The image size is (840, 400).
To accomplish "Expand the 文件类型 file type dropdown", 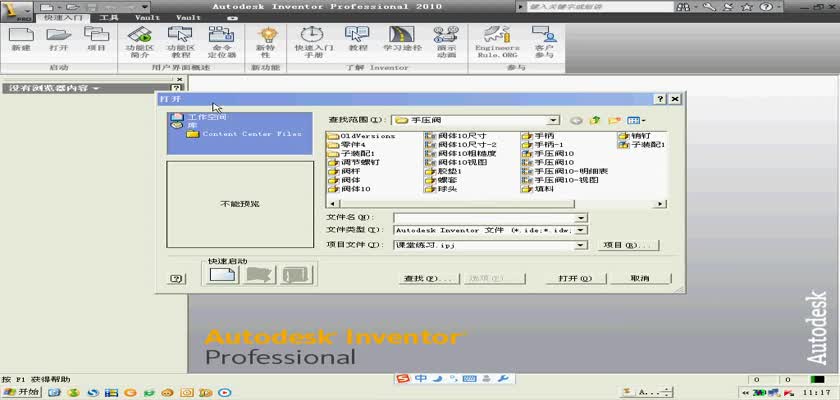I will coord(581,230).
